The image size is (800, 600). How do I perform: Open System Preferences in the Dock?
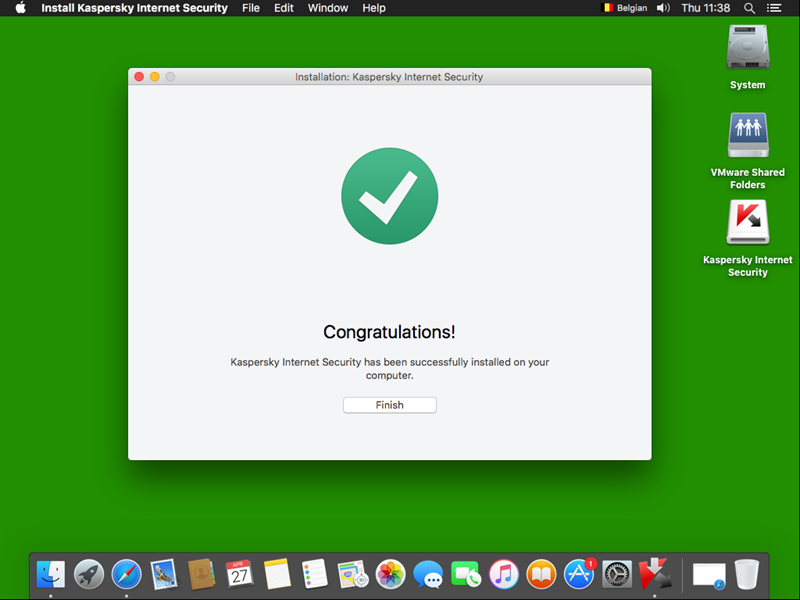[617, 574]
